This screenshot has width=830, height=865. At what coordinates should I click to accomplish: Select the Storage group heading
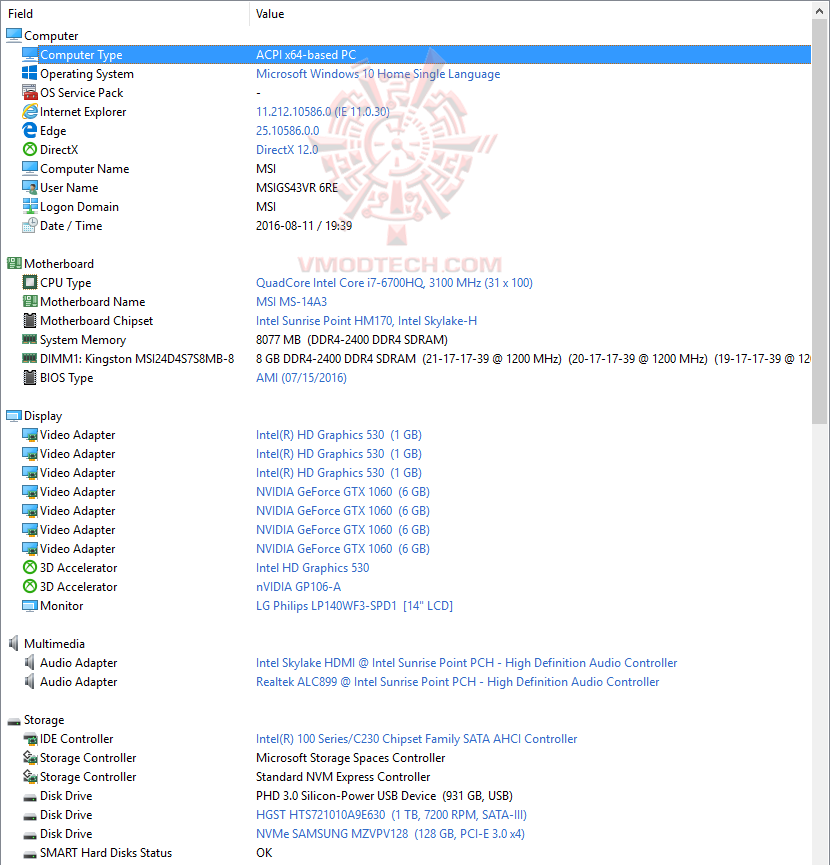click(x=44, y=720)
